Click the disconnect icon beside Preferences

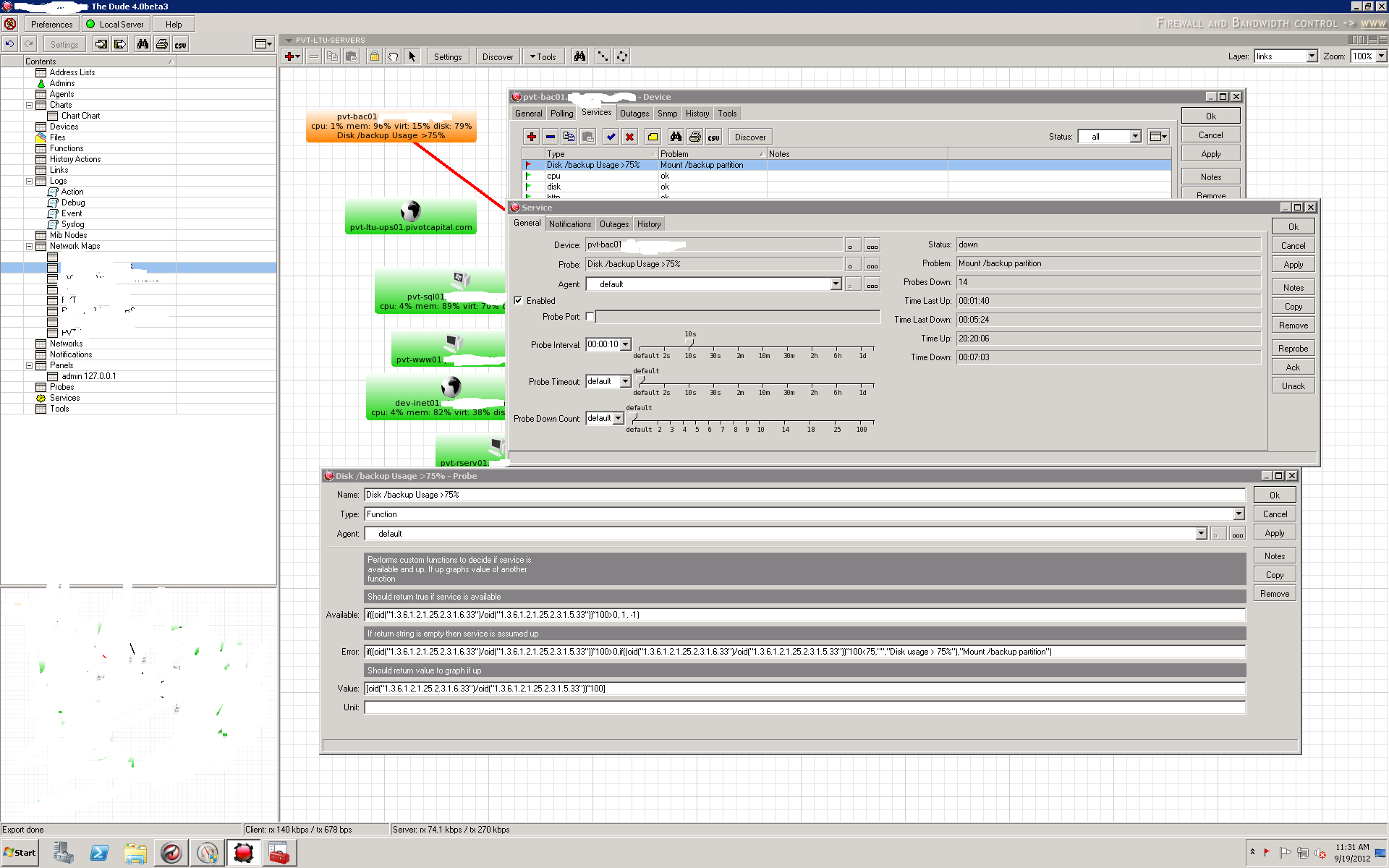tap(10, 24)
